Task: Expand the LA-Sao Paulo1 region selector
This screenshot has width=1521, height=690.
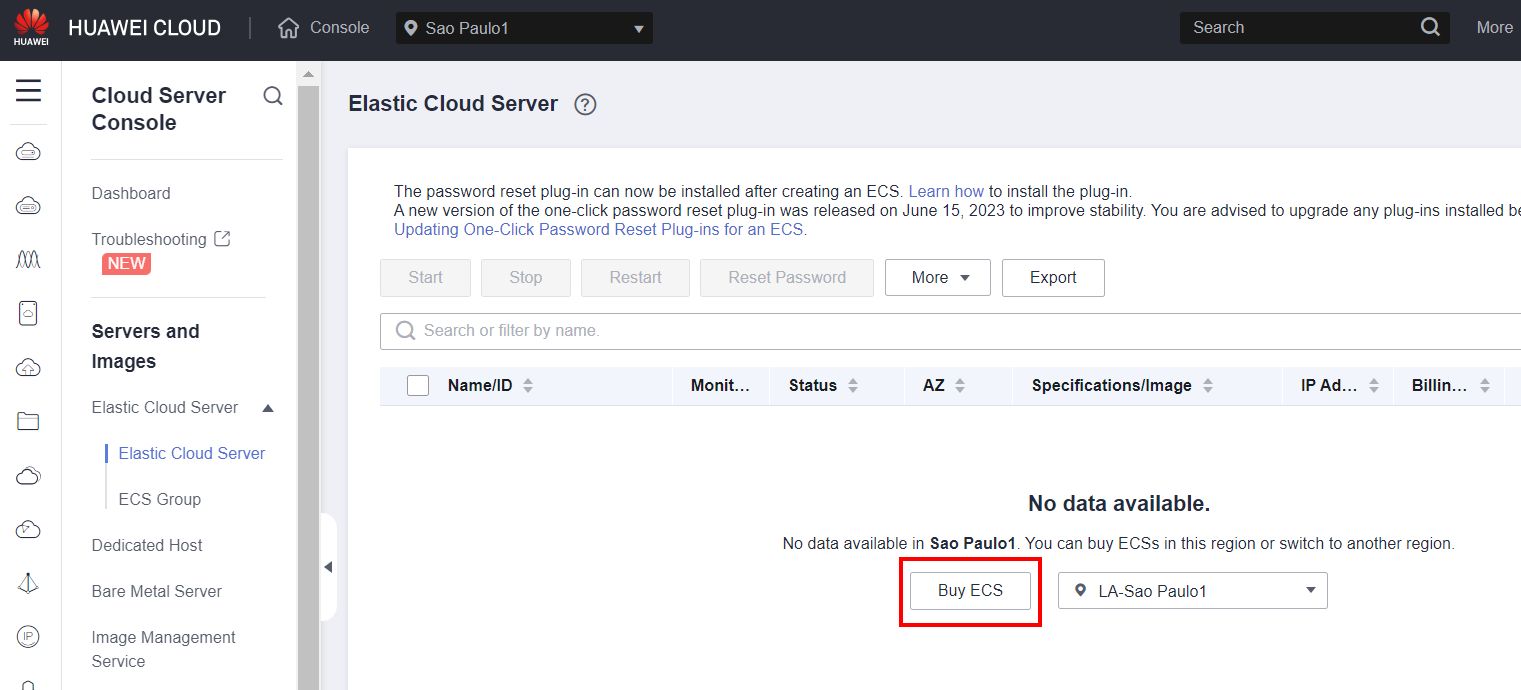Action: [1310, 590]
